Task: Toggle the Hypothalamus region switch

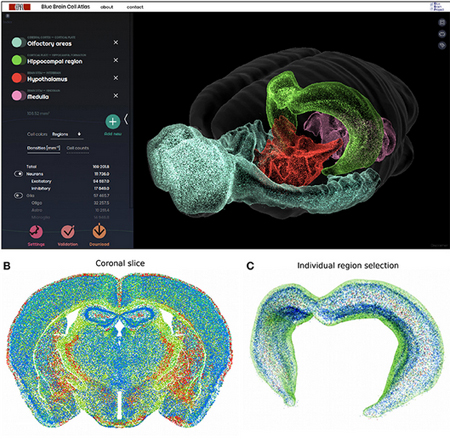Action: [x=18, y=78]
